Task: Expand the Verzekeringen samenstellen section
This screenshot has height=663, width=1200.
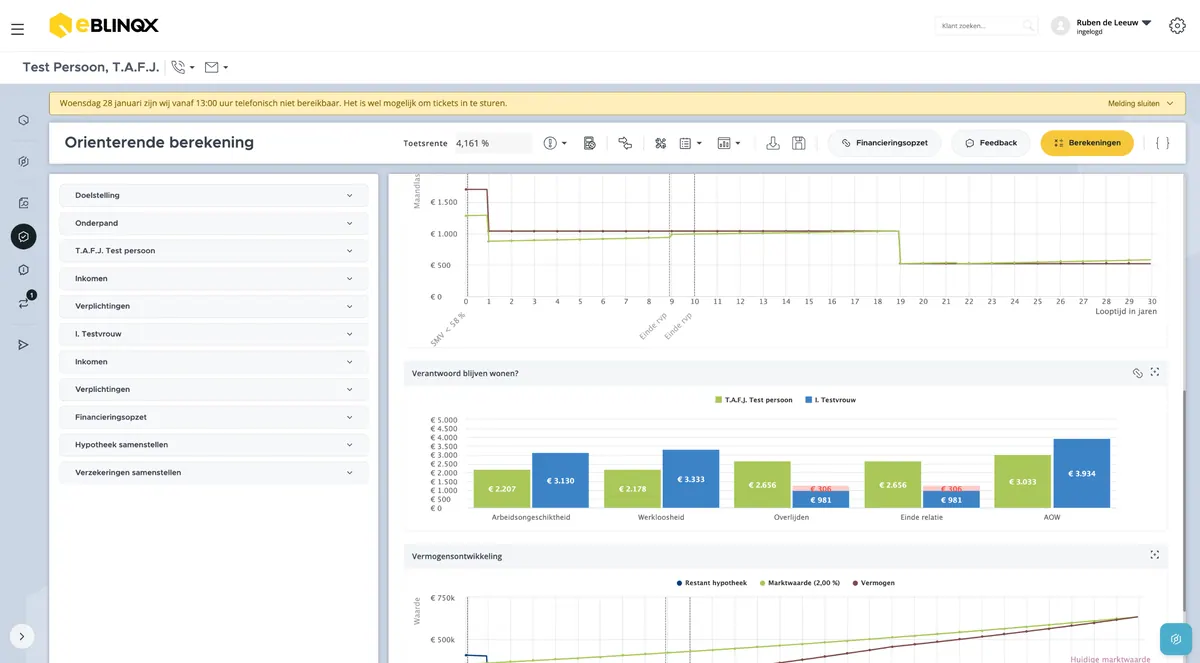Action: pyautogui.click(x=214, y=472)
